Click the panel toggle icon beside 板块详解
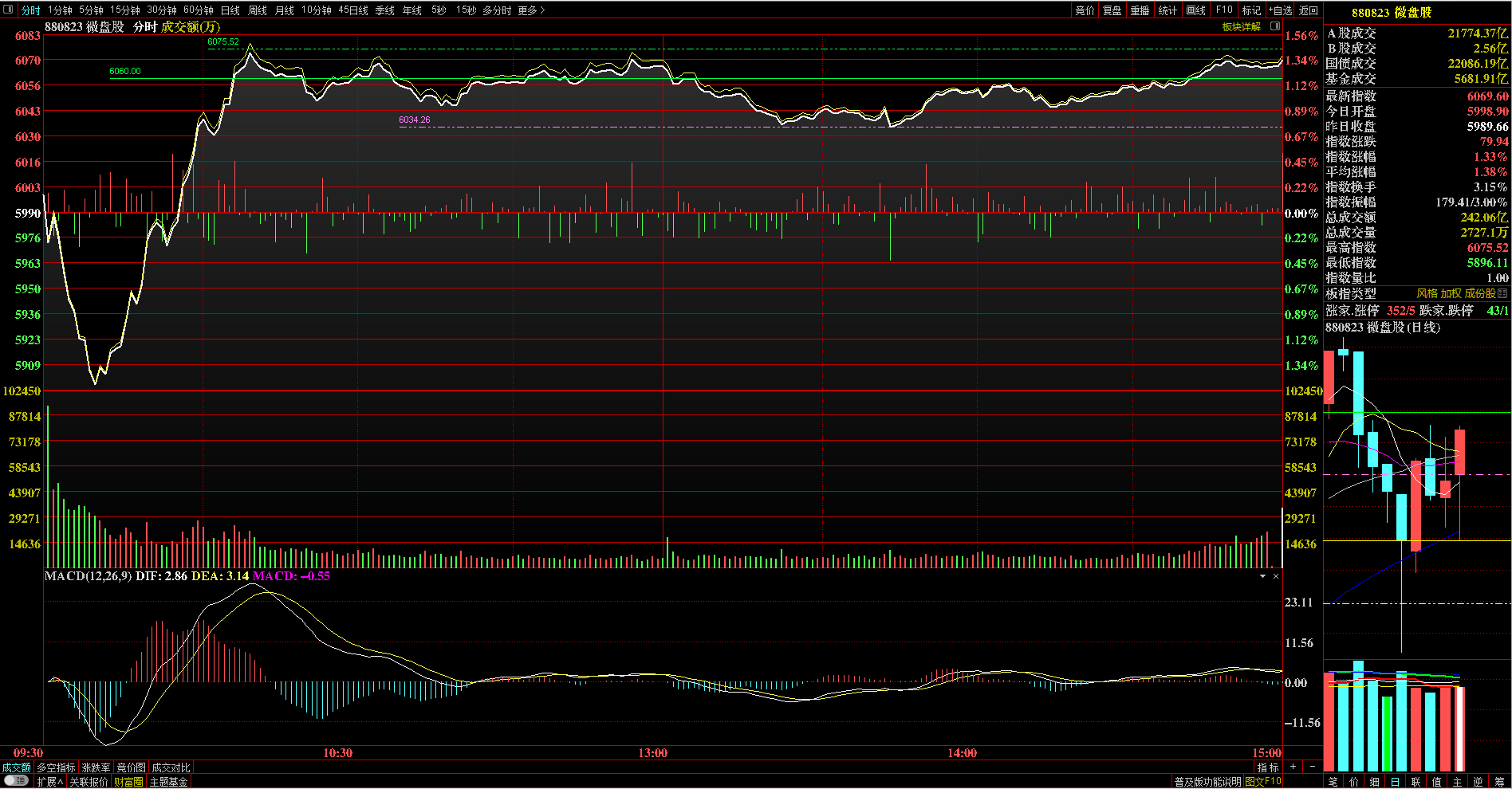1512x789 pixels. 1274,26
